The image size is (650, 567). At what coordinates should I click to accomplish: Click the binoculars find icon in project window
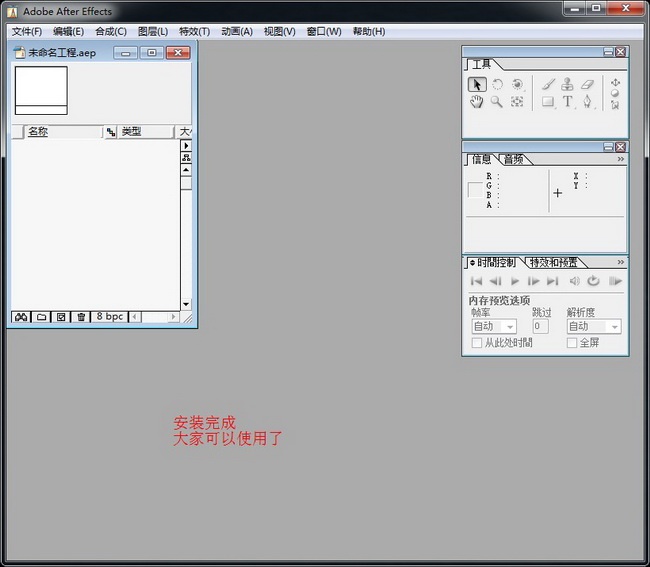tap(21, 317)
